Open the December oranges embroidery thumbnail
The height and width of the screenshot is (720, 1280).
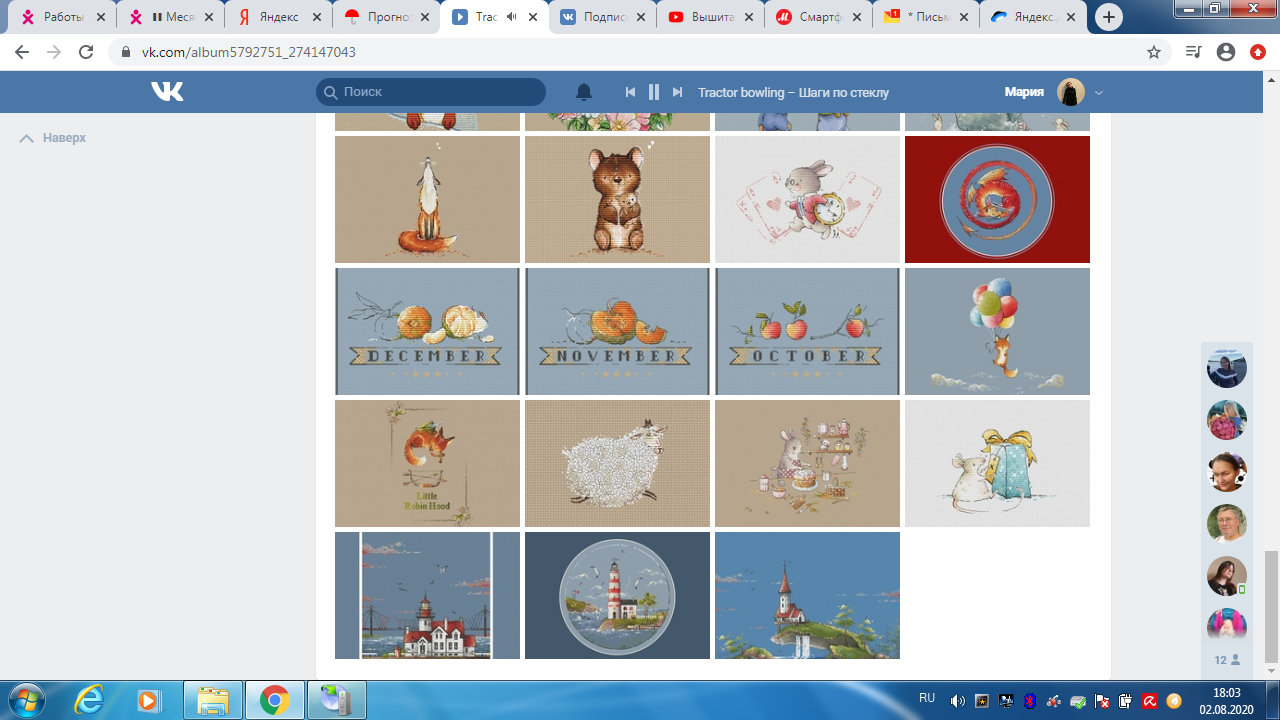click(427, 331)
